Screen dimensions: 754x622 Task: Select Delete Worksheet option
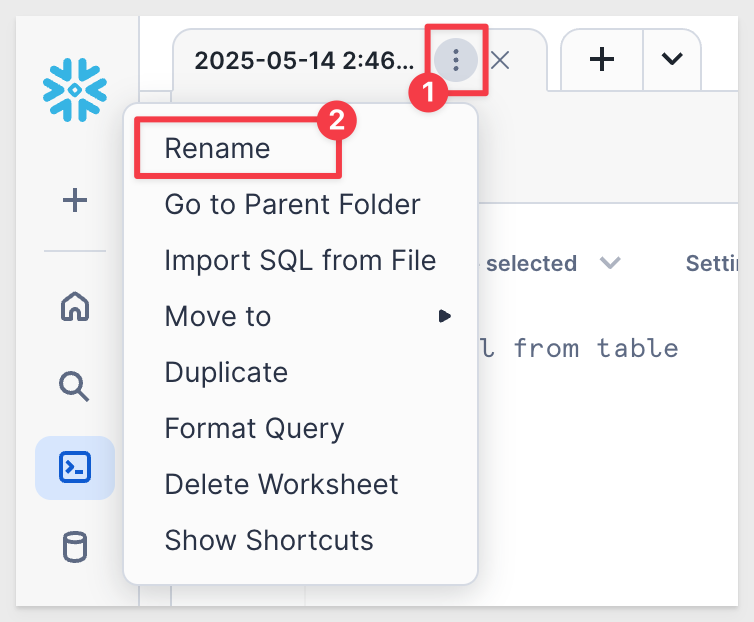coord(281,484)
